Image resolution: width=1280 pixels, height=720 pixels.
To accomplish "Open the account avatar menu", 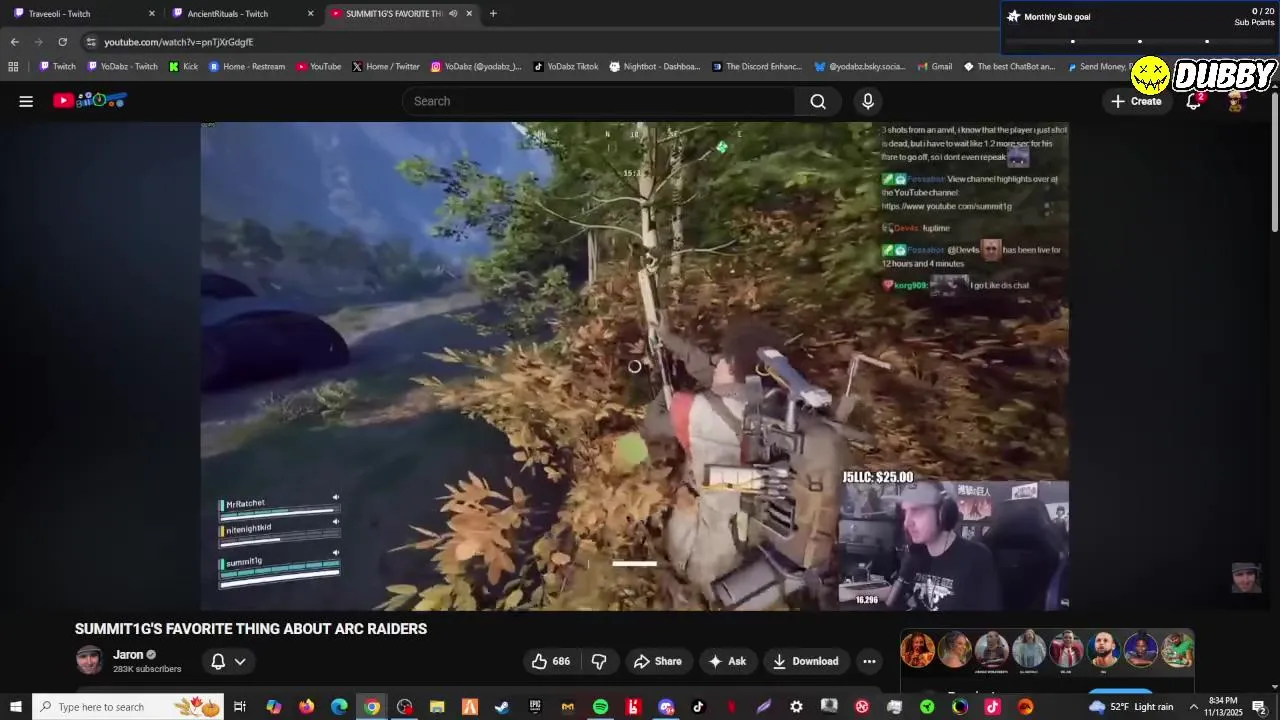I will click(1236, 101).
